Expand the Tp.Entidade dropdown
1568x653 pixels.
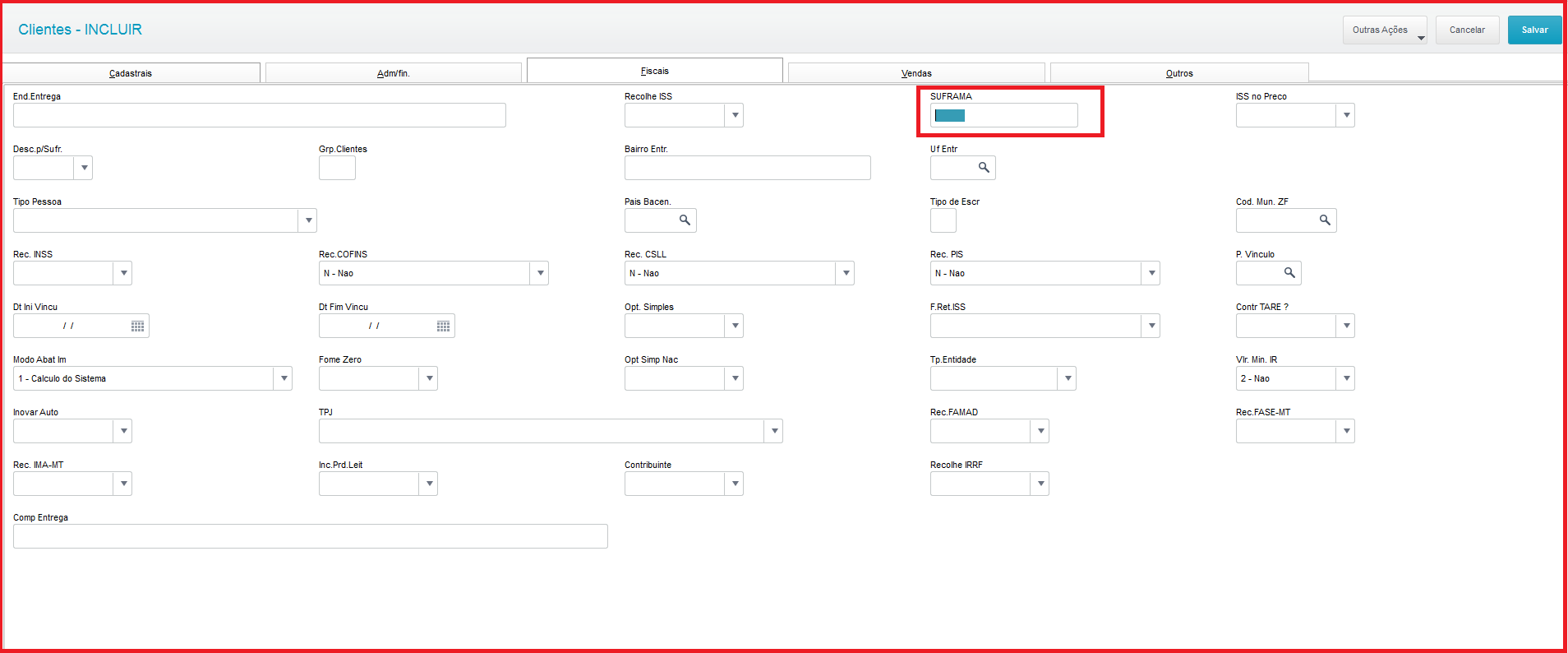pyautogui.click(x=1068, y=378)
